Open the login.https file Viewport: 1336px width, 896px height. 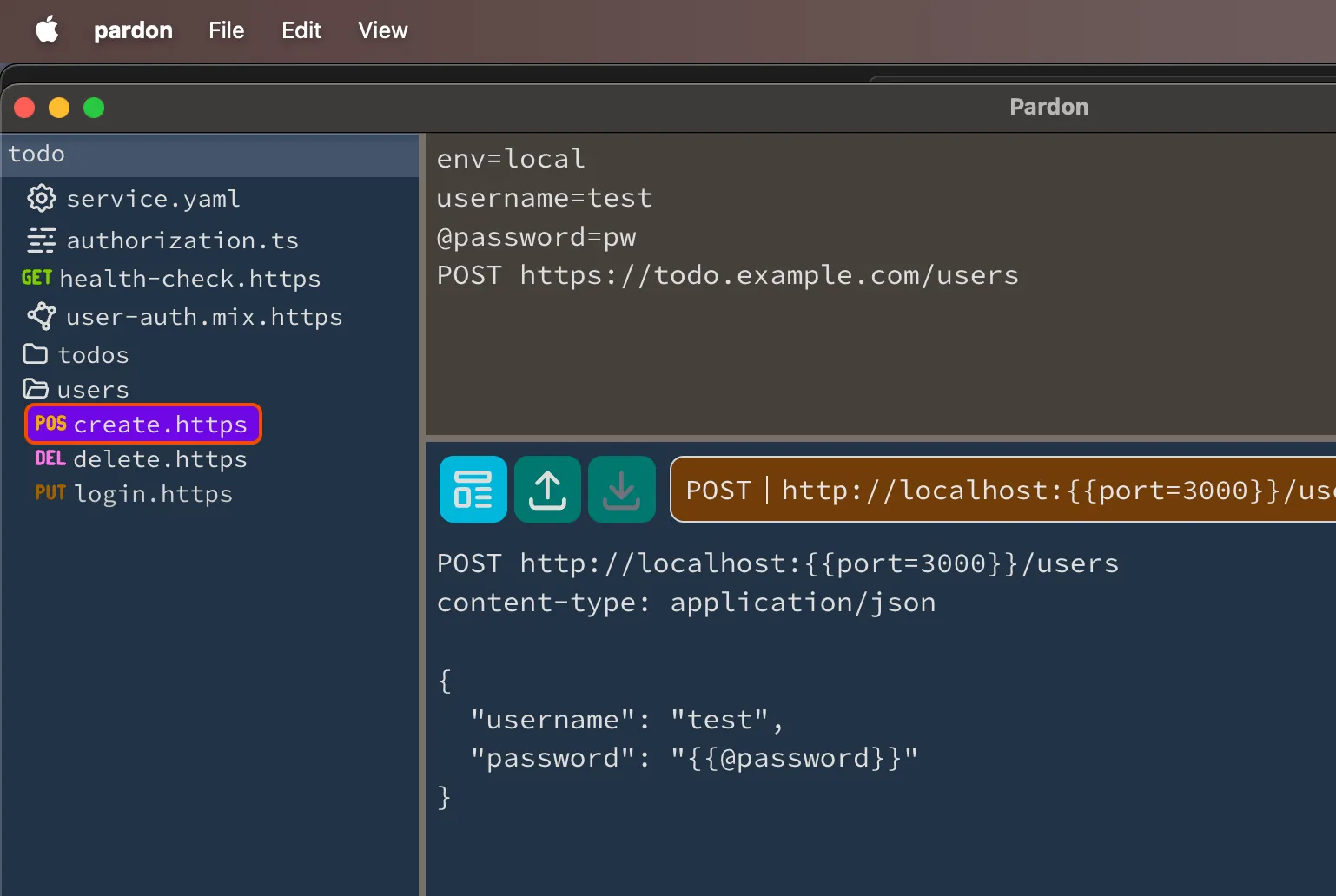point(153,494)
